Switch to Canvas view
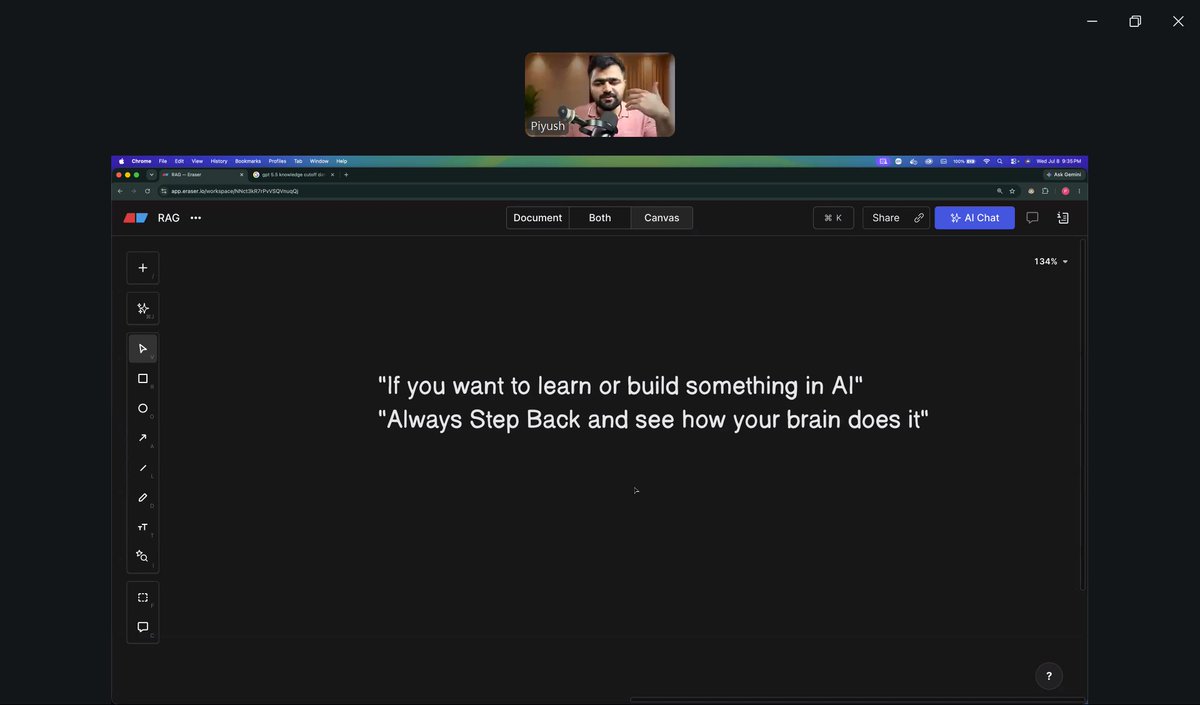The image size is (1200, 705). click(662, 218)
